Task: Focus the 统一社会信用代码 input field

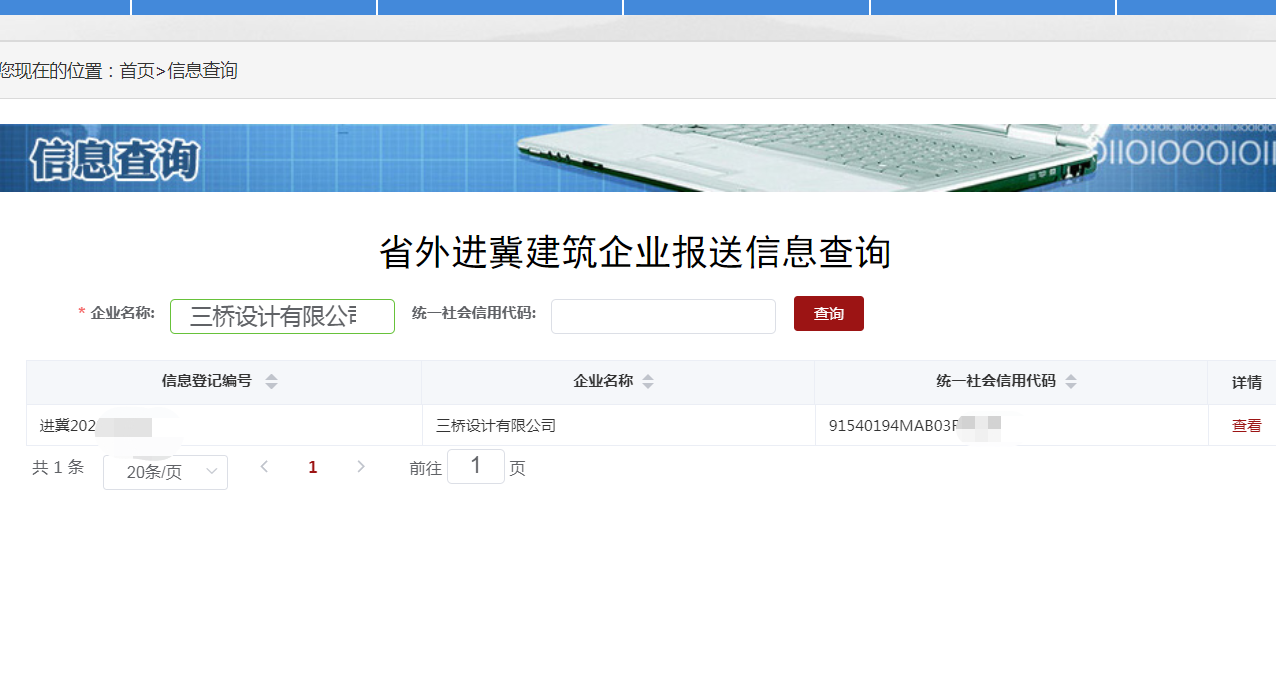Action: coord(663,317)
